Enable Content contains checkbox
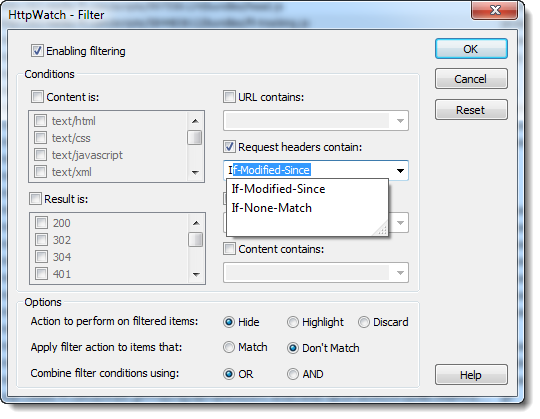The width and height of the screenshot is (540, 419). tap(229, 249)
